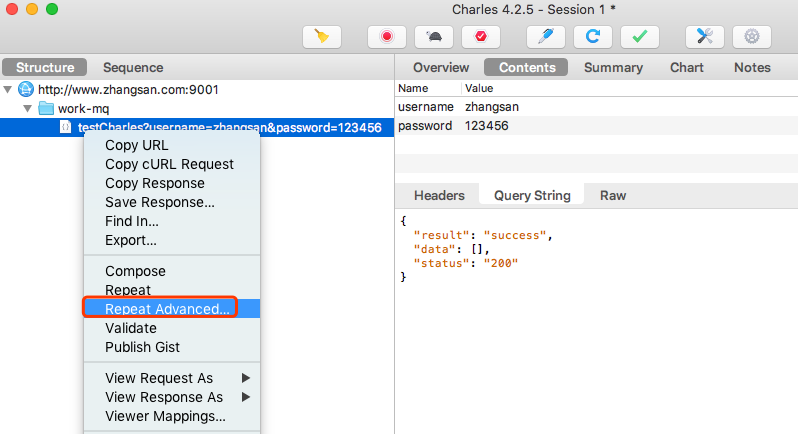798x434 pixels.
Task: Close the Charles window with red button
Action: [12, 9]
